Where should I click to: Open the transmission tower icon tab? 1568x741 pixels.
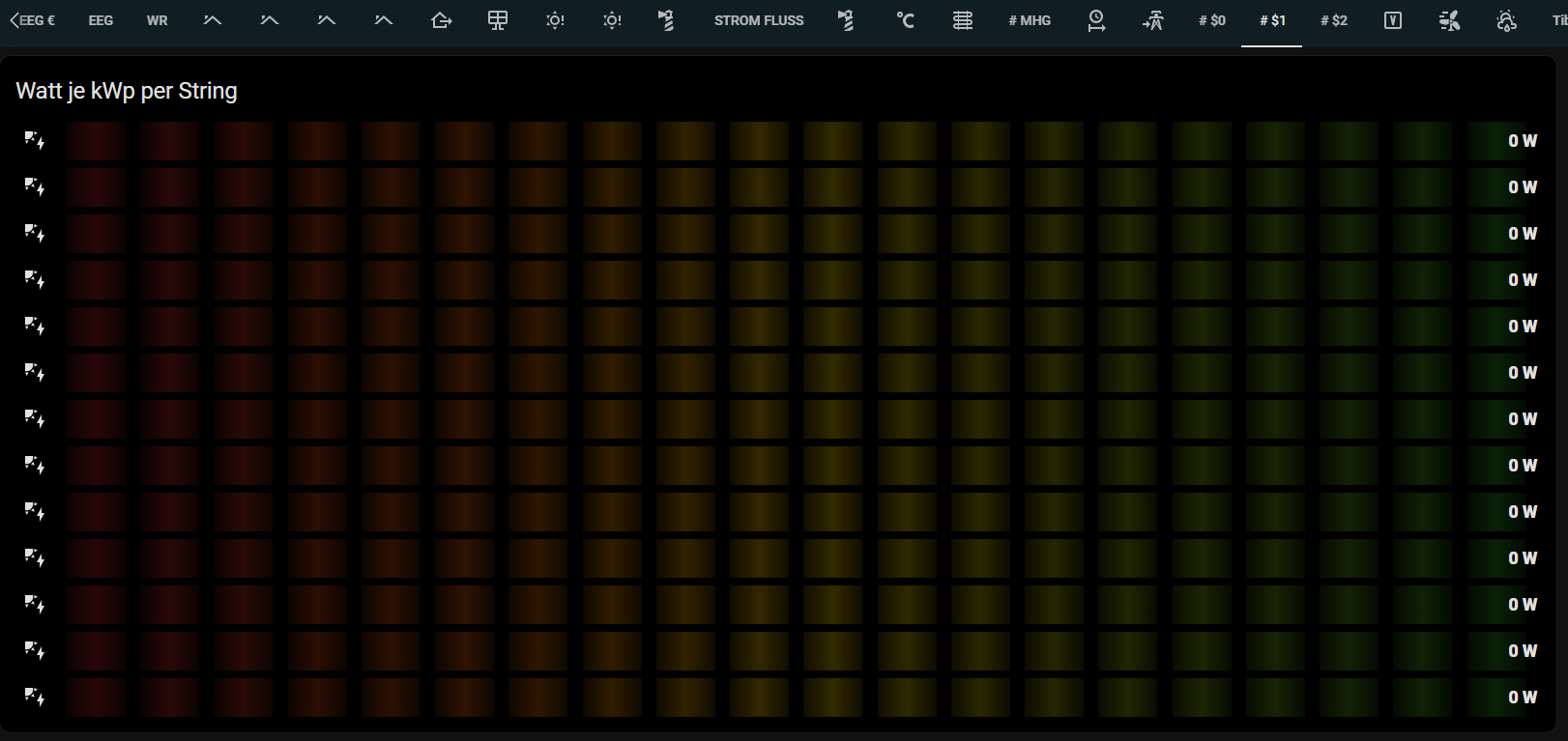1153,20
